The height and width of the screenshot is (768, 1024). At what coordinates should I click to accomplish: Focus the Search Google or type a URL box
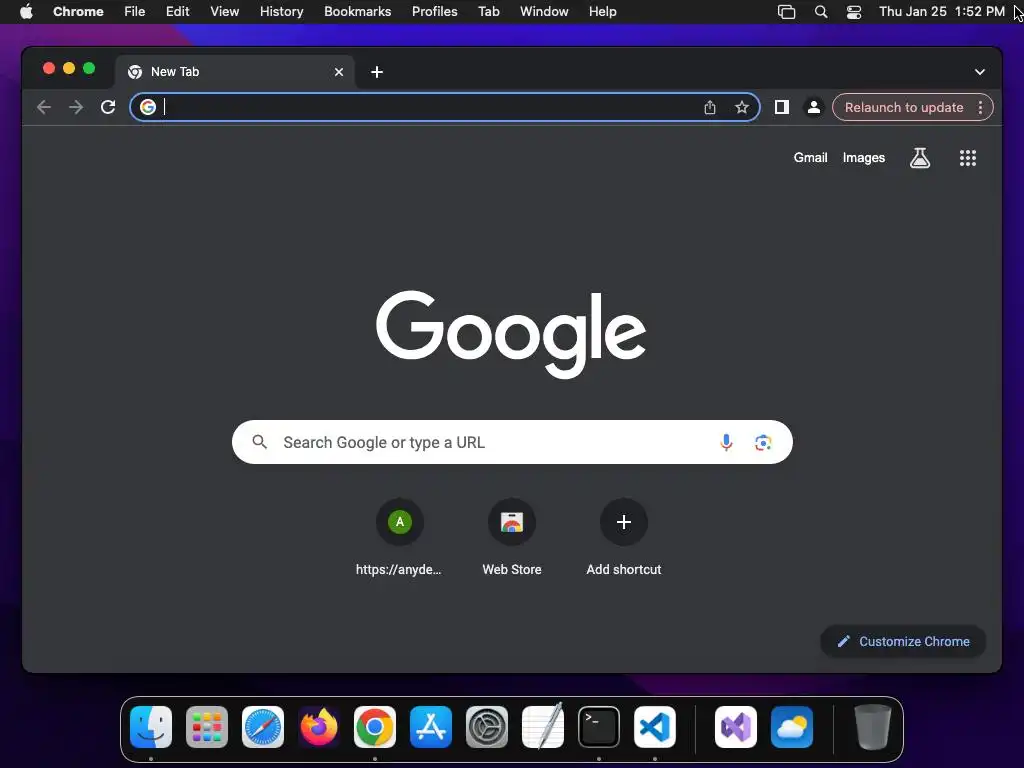512,442
